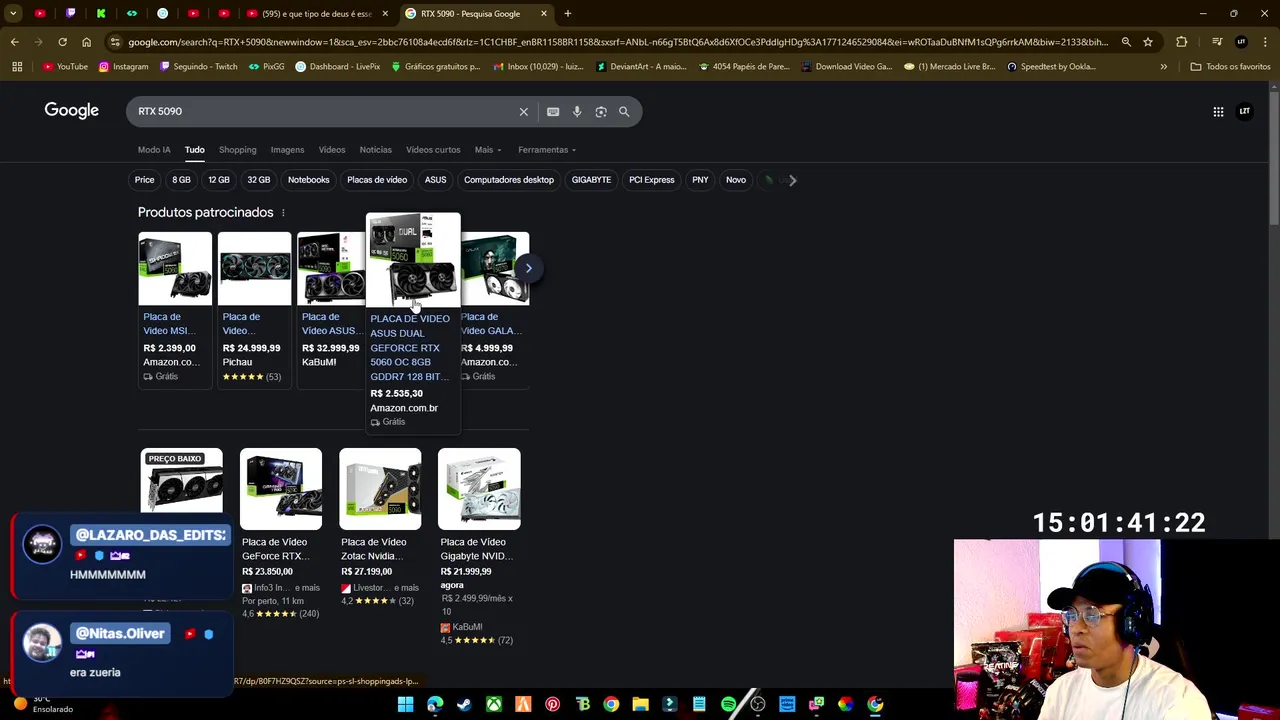The image size is (1280, 720).
Task: Click the magnifier search button
Action: pyautogui.click(x=624, y=112)
